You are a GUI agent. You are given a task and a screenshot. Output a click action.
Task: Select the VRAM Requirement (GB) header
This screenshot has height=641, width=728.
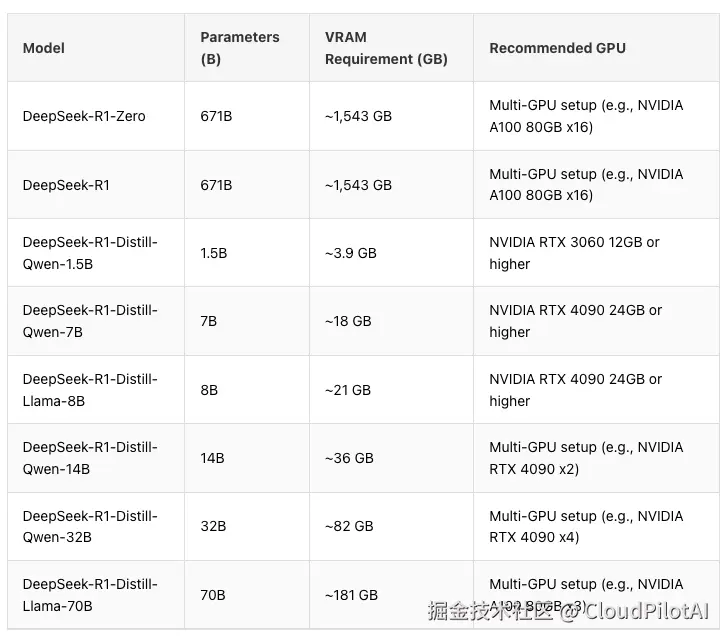[x=386, y=48]
